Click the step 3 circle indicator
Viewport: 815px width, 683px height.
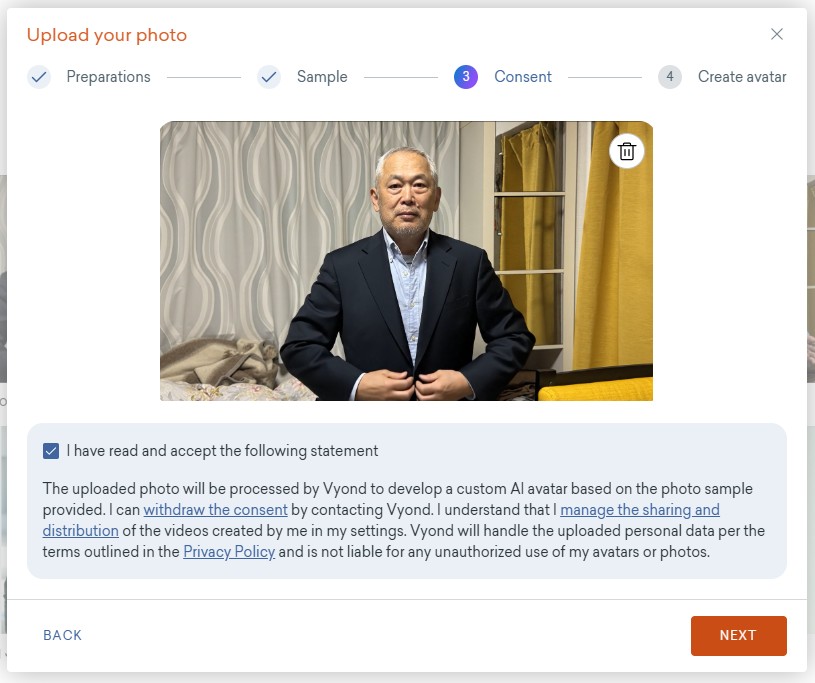coord(466,77)
